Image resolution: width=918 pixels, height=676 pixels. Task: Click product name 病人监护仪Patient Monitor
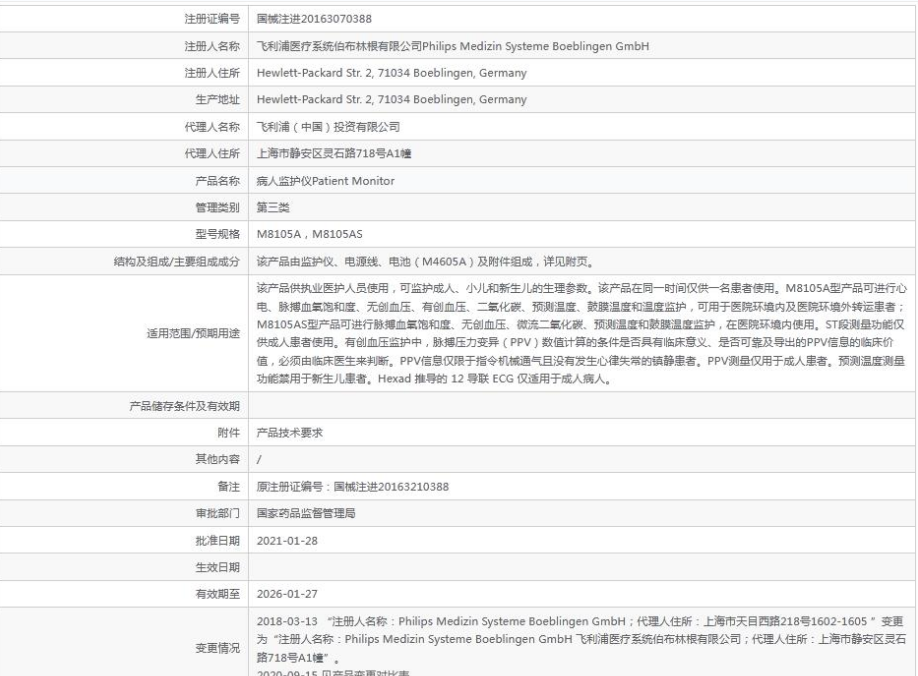click(x=326, y=181)
